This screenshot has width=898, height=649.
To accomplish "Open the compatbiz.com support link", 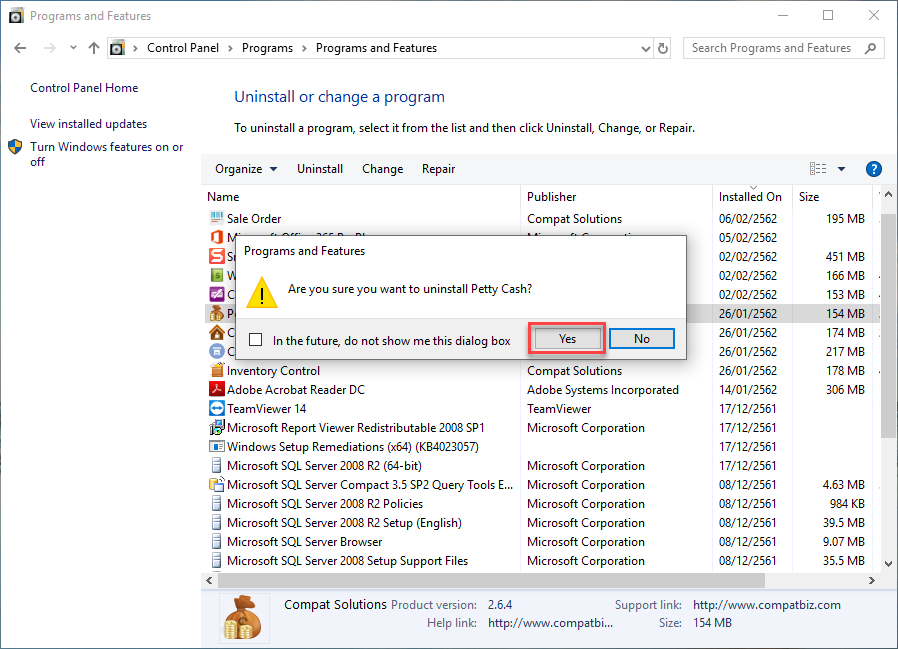I will point(767,605).
